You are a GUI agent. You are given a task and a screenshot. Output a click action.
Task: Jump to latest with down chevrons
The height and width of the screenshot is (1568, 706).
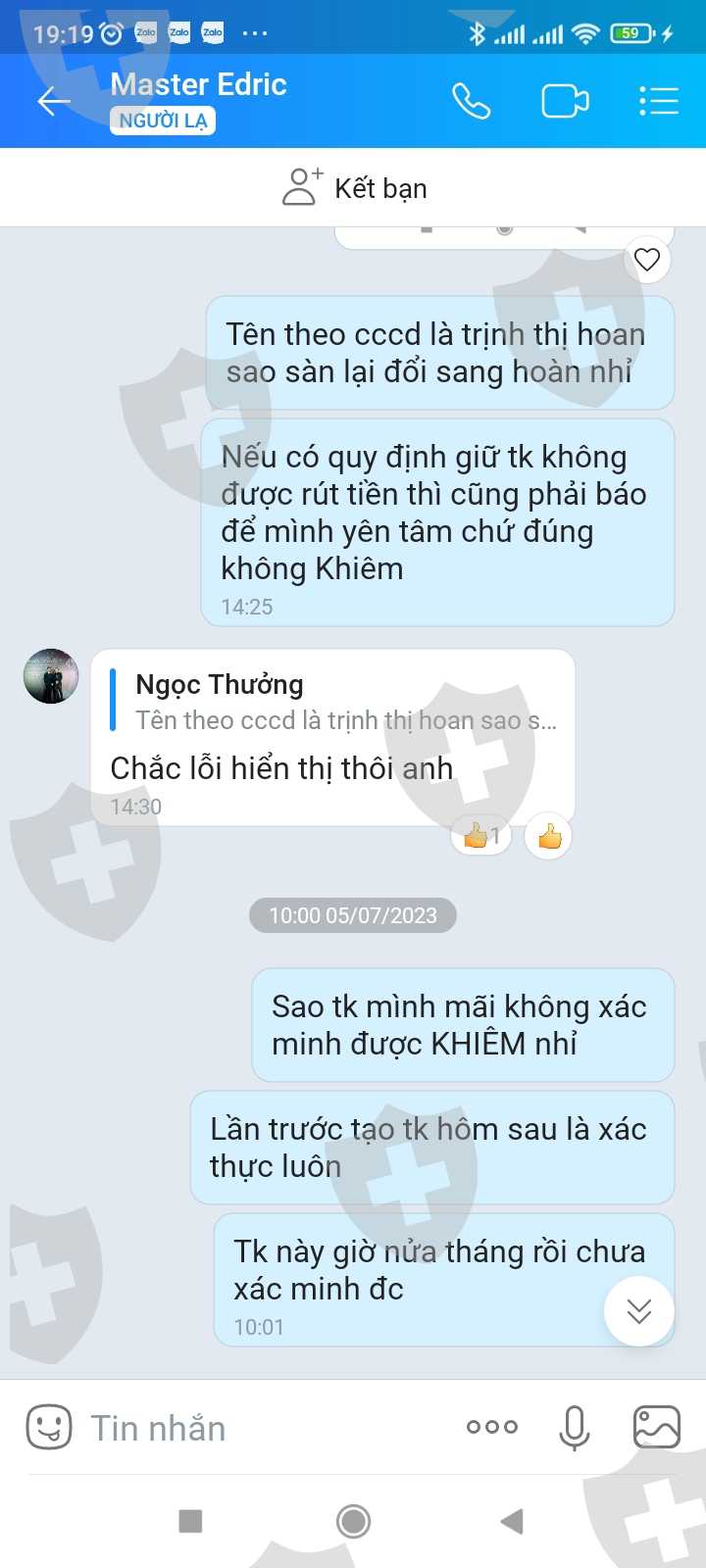click(x=639, y=1311)
